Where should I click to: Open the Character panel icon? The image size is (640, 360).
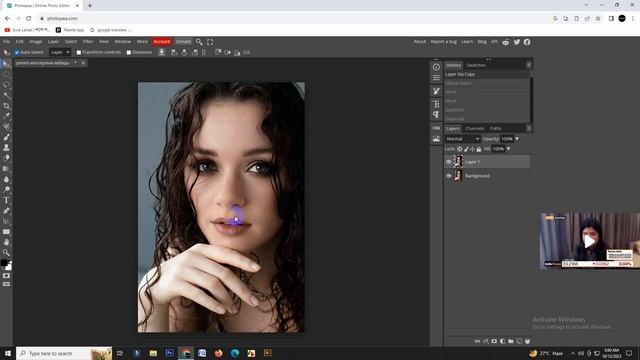point(436,104)
